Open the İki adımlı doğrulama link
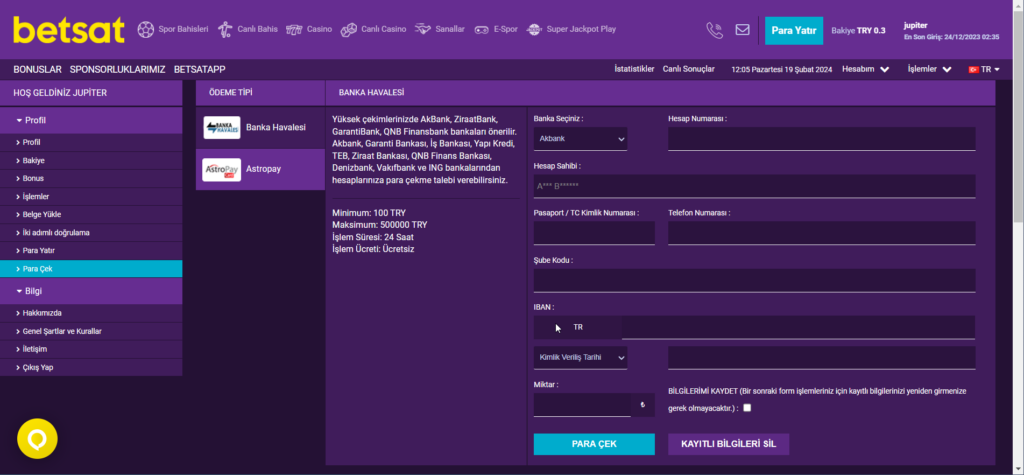Viewport: 1024px width, 475px height. pos(91,233)
